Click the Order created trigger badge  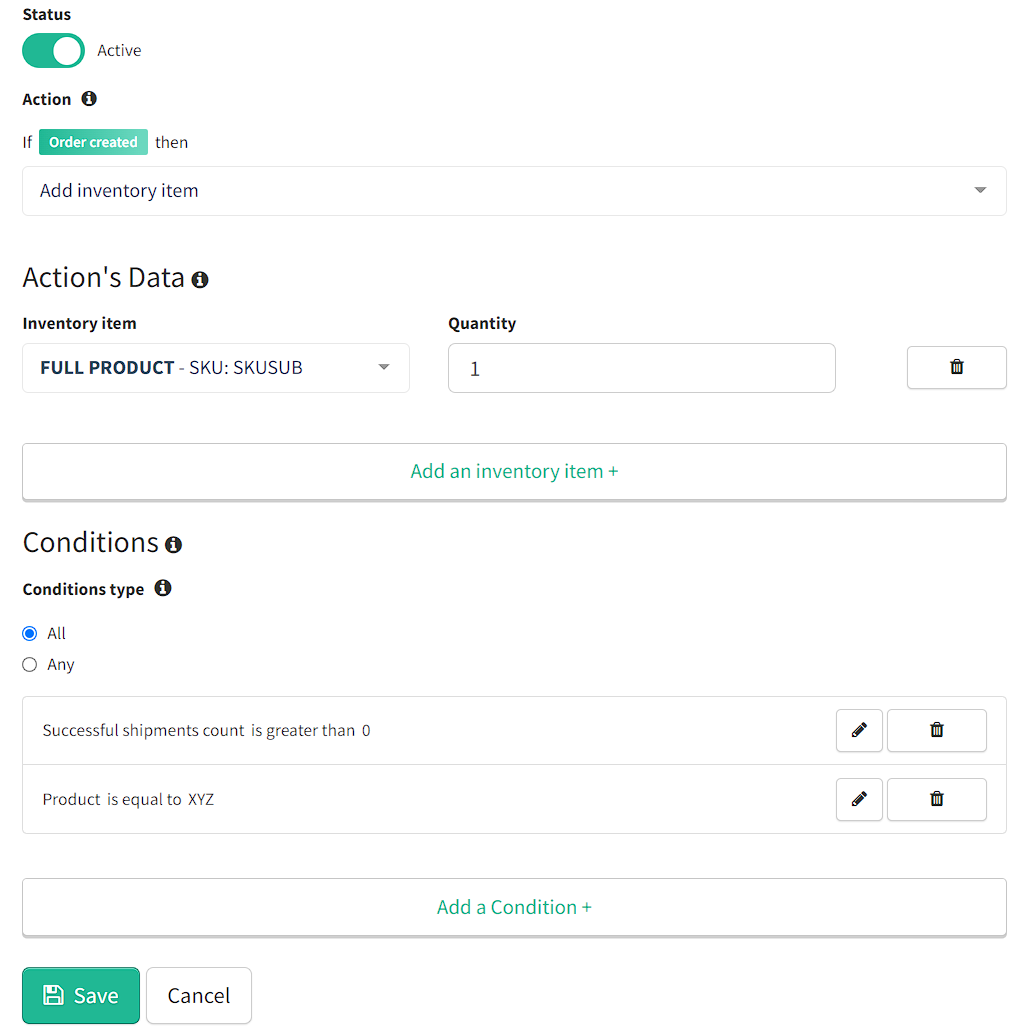click(x=93, y=142)
